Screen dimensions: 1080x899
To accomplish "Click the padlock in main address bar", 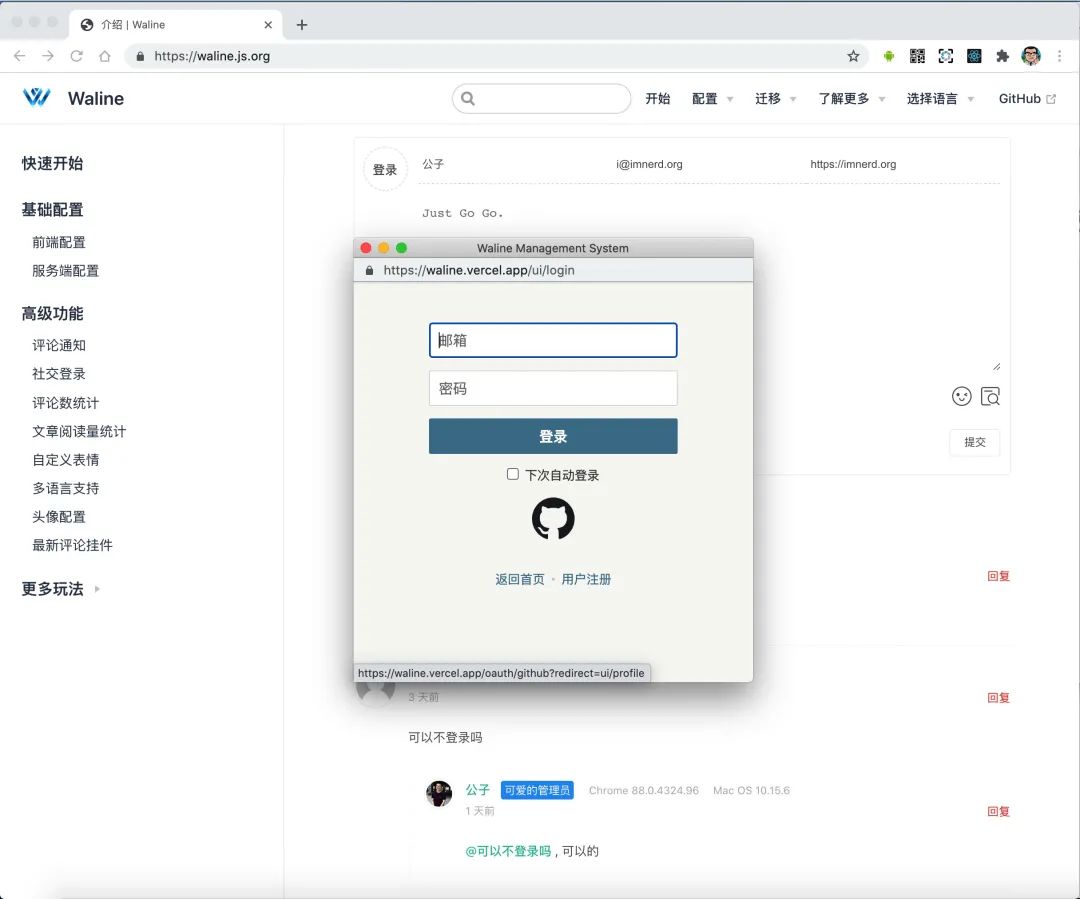I will (141, 56).
